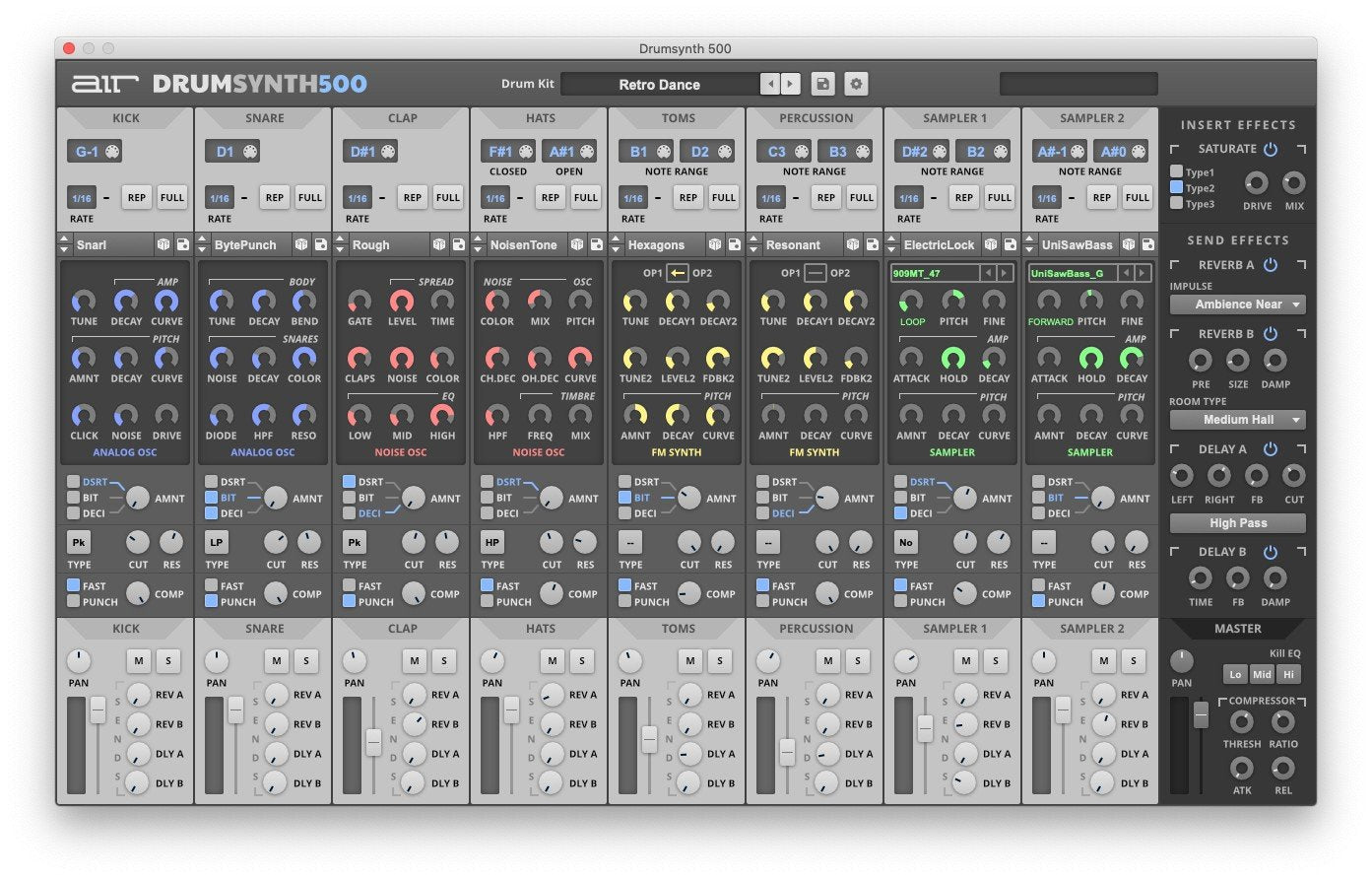Viewport: 1372px width, 879px height.
Task: Open the Ambience Near impulse dropdown
Action: coord(1237,304)
